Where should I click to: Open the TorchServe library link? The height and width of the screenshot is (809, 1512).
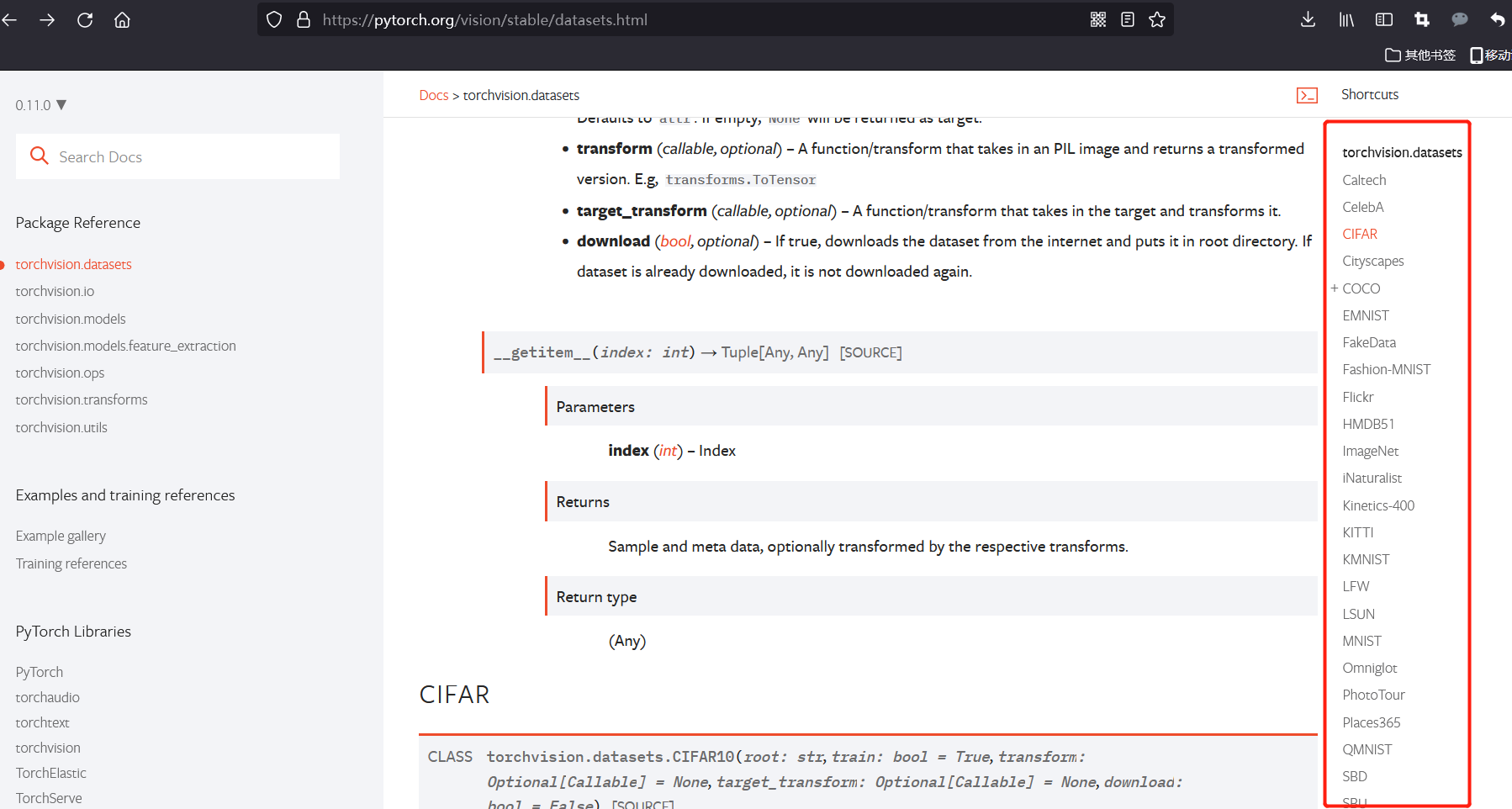click(49, 798)
